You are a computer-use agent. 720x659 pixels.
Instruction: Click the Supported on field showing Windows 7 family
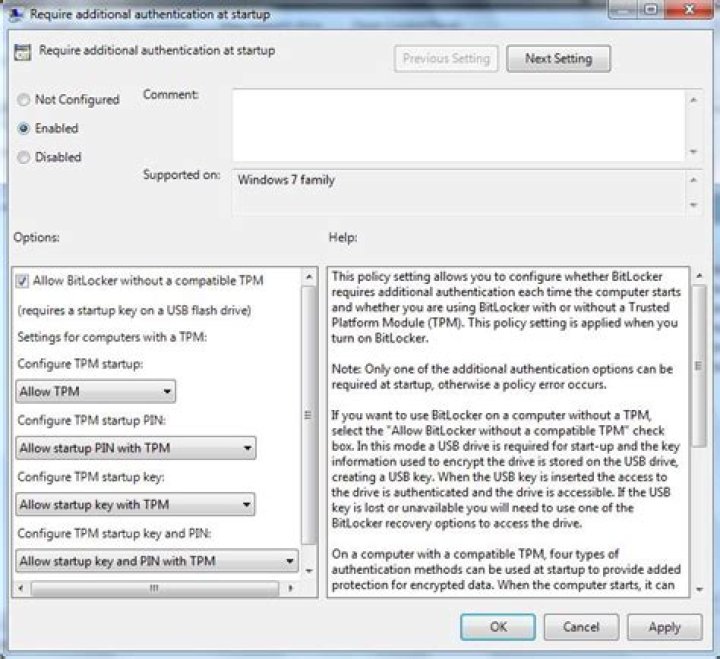point(459,192)
